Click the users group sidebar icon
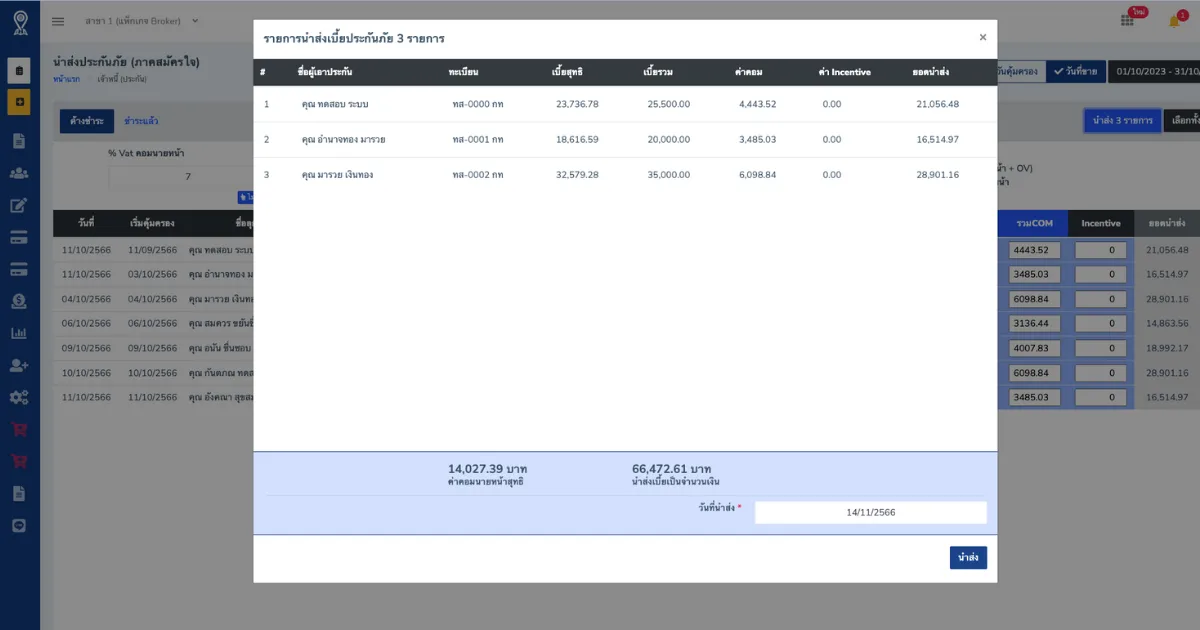The image size is (1200, 630). tap(19, 173)
